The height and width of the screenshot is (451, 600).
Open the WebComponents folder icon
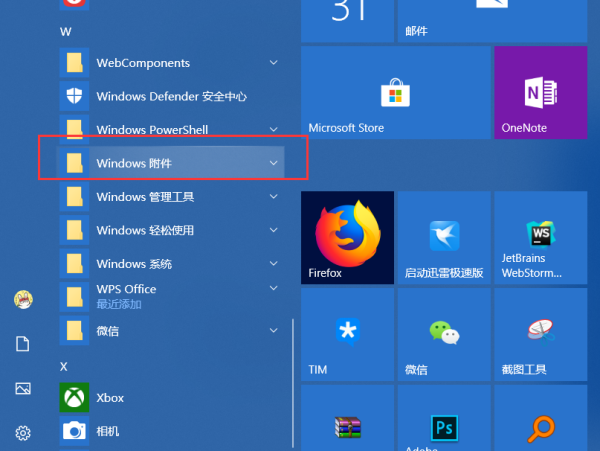74,62
